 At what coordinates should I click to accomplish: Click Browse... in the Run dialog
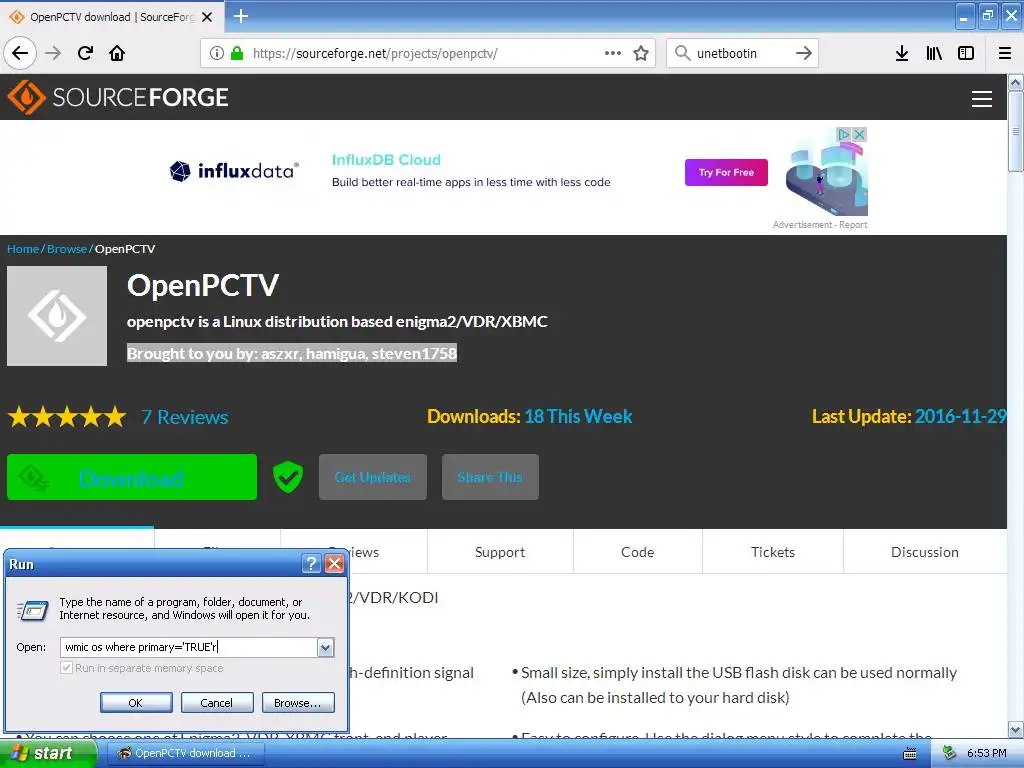298,703
